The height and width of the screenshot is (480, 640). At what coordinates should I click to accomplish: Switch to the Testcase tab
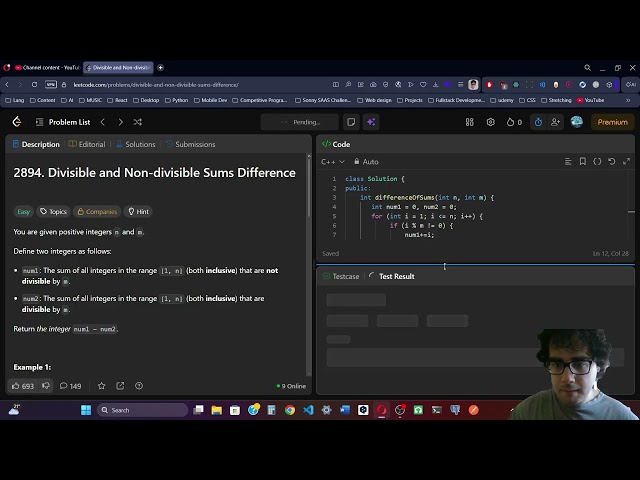341,276
